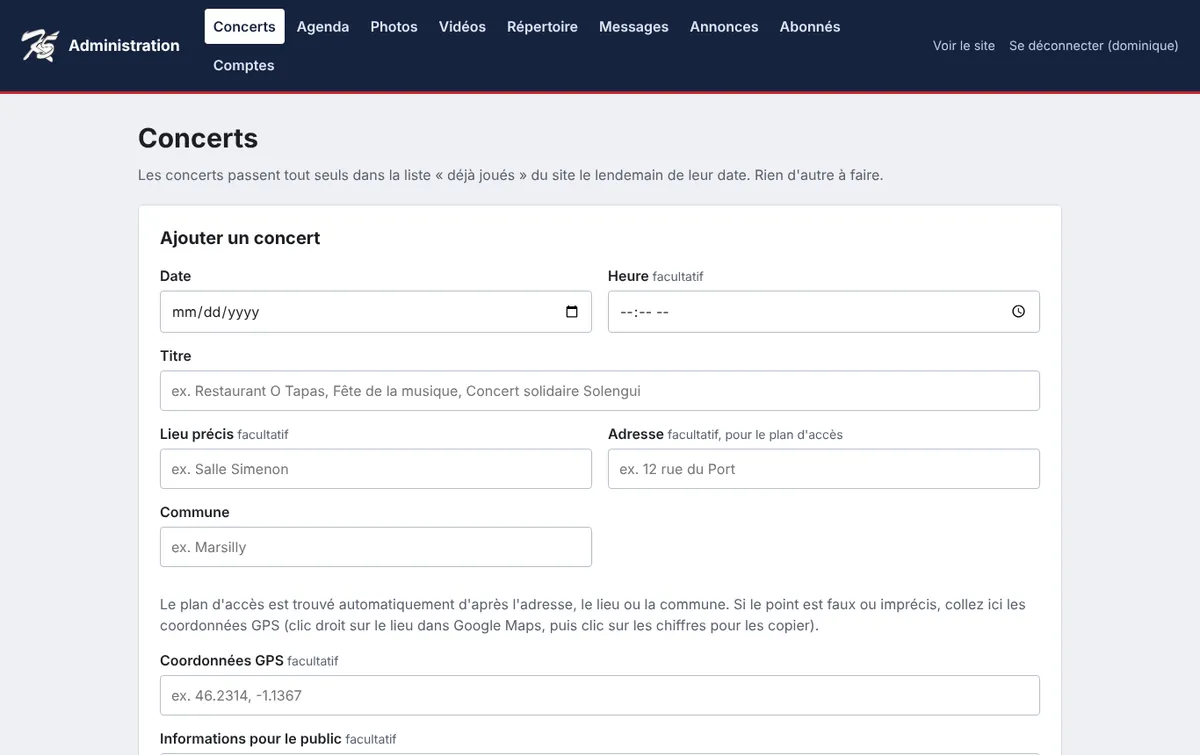The image size is (1200, 755).
Task: Click into the Titre field
Action: coord(600,391)
